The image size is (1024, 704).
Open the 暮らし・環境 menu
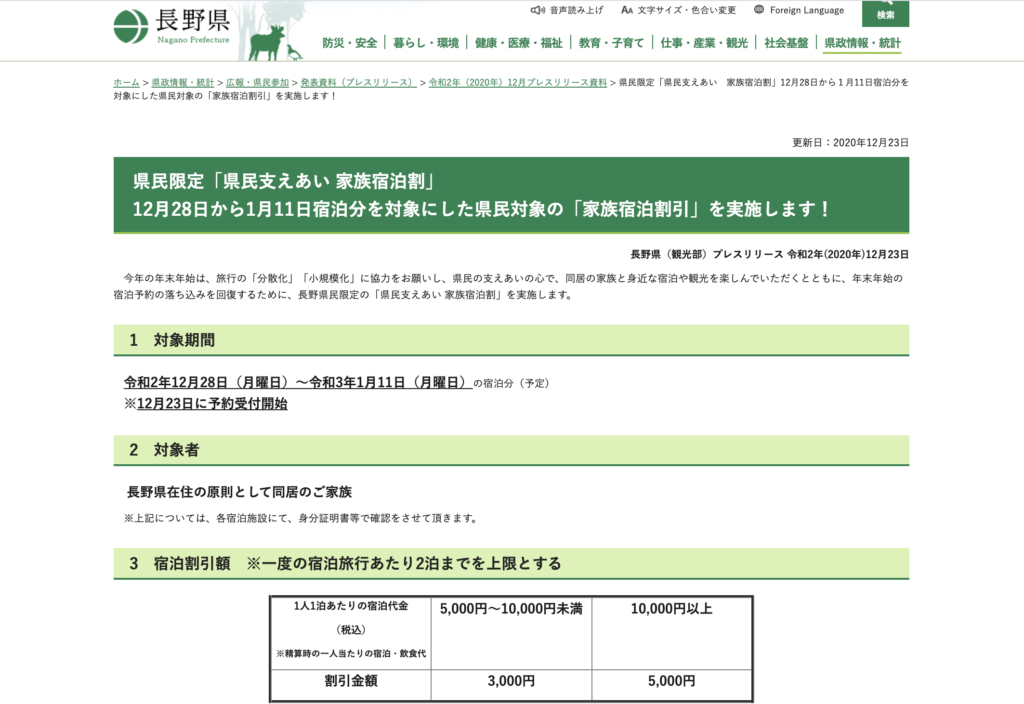[x=426, y=43]
